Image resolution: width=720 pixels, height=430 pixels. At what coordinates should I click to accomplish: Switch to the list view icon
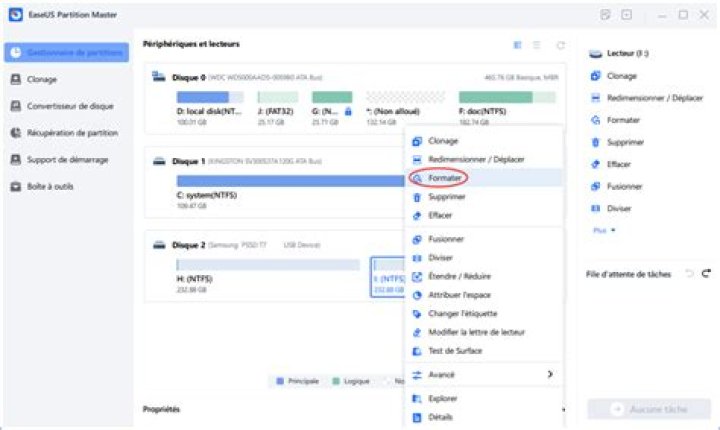[536, 45]
